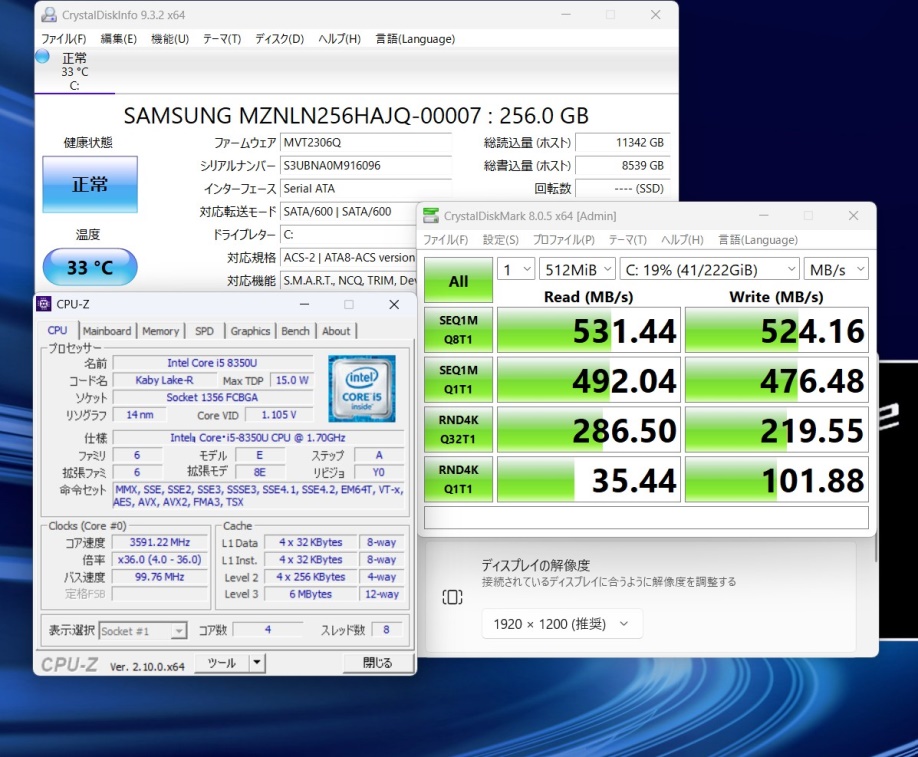Viewport: 918px width, 757px height.
Task: Open the テーマ(T) menu in CrystalDiskMark
Action: 628,239
